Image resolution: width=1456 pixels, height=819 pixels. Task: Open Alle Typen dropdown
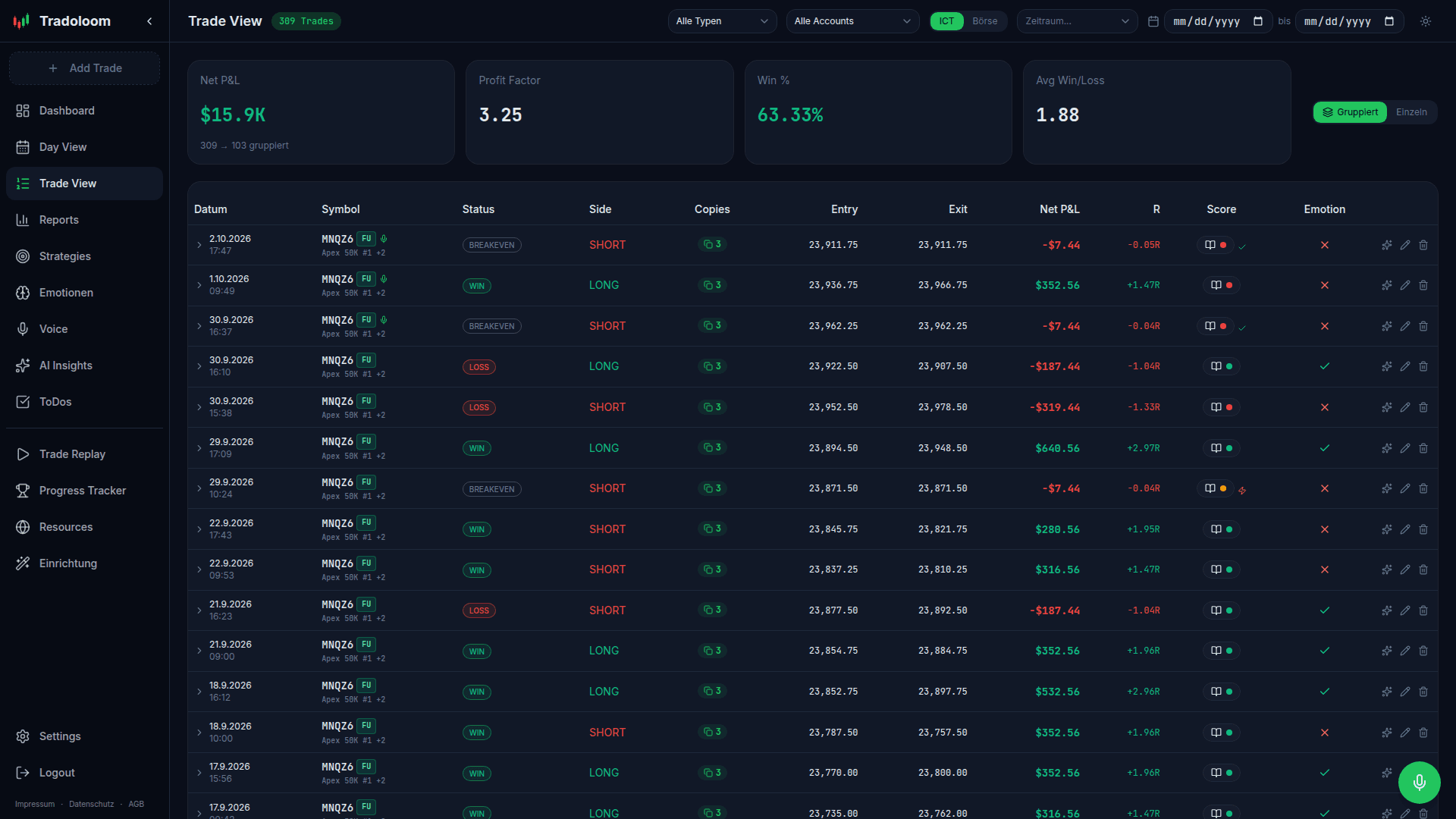[722, 21]
